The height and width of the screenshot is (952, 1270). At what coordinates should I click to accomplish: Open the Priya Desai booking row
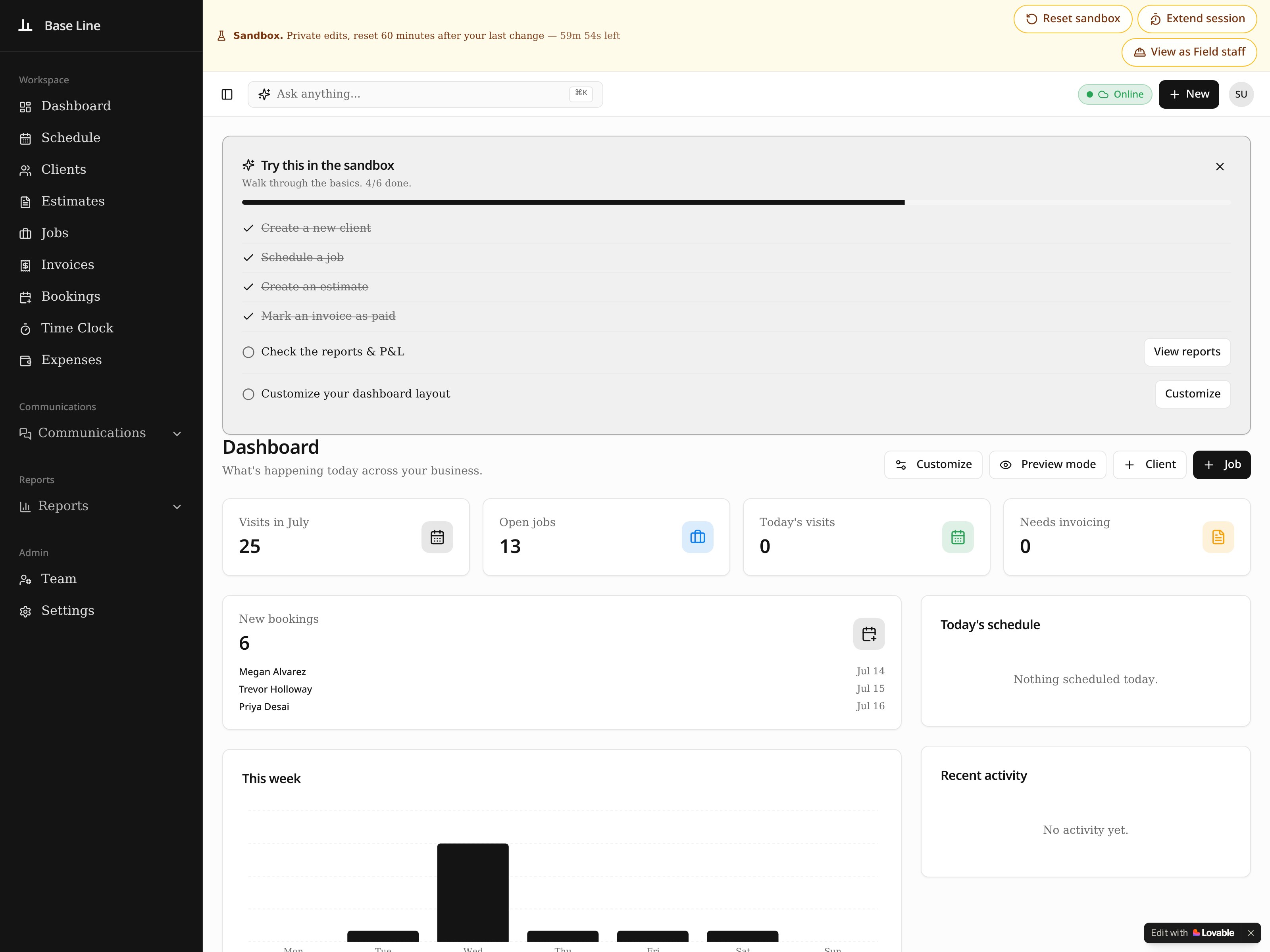562,706
